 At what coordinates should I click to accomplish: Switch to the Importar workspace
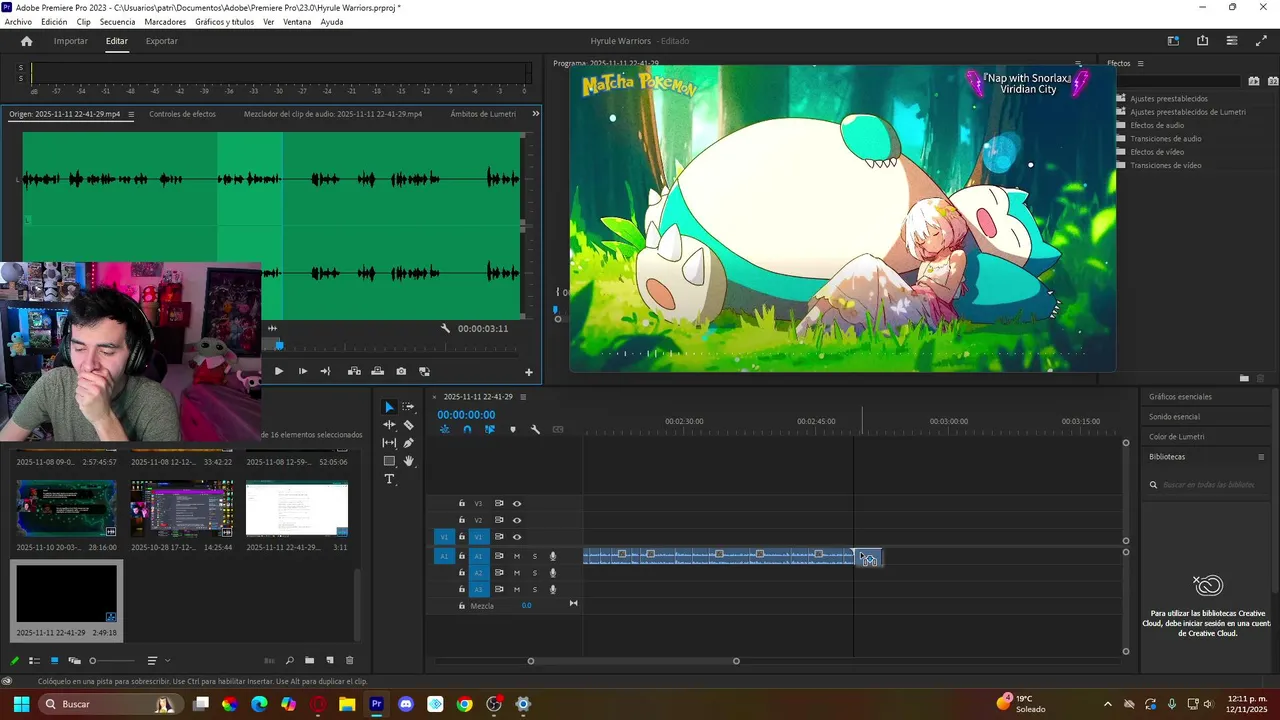pos(71,41)
